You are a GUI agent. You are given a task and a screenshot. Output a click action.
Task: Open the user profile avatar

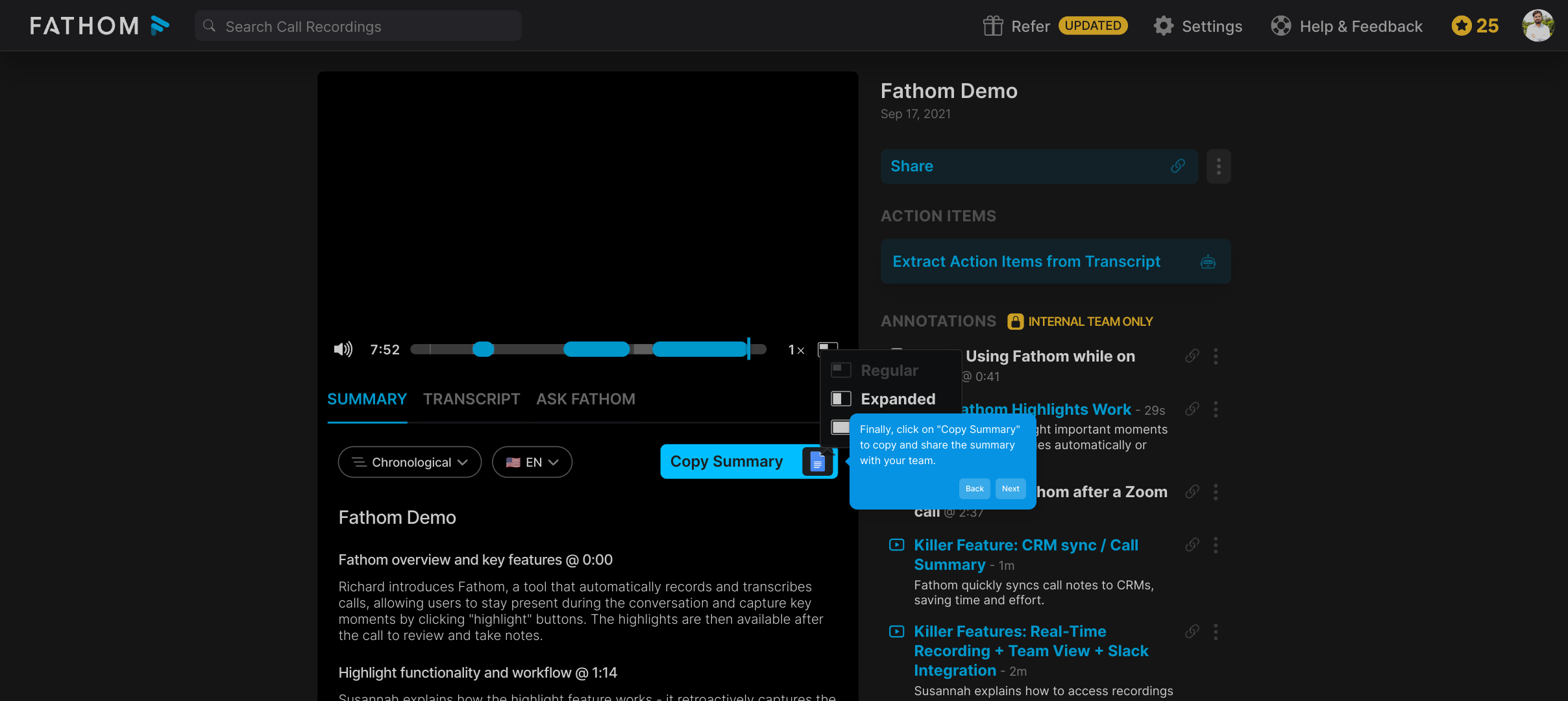[1538, 26]
